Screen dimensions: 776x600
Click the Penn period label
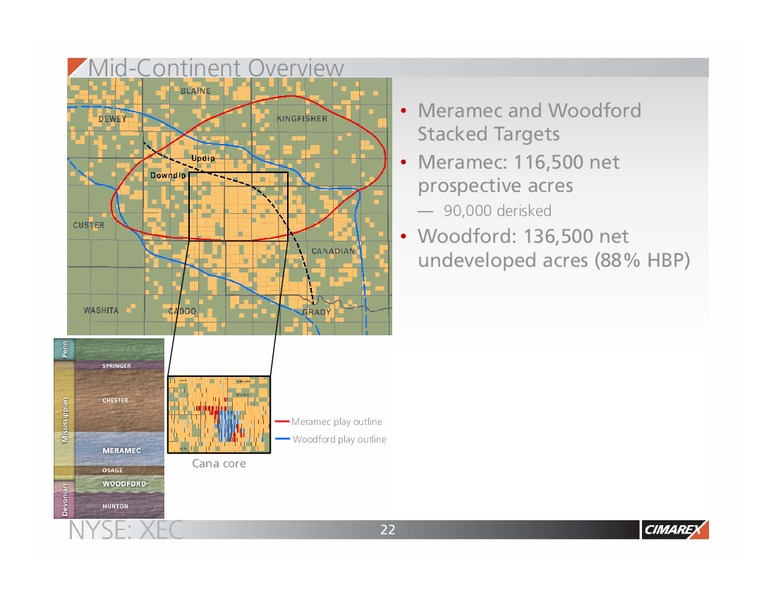pyautogui.click(x=64, y=350)
